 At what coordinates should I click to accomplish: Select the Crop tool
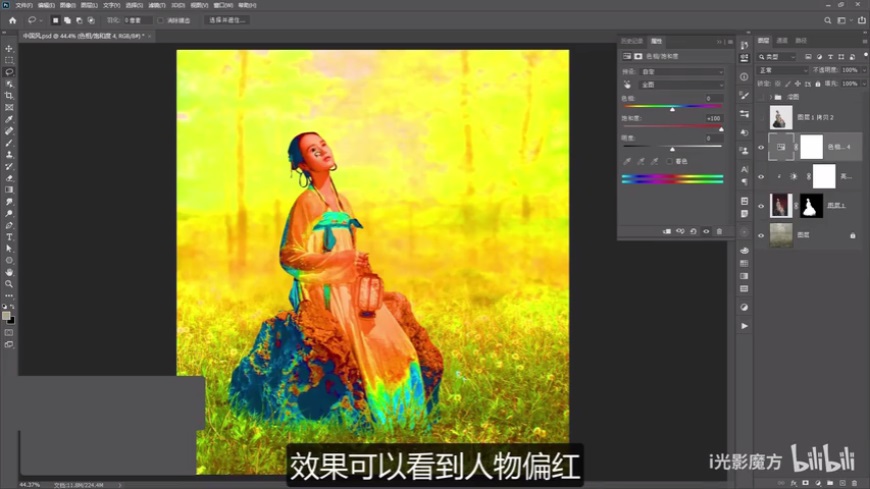pyautogui.click(x=9, y=95)
